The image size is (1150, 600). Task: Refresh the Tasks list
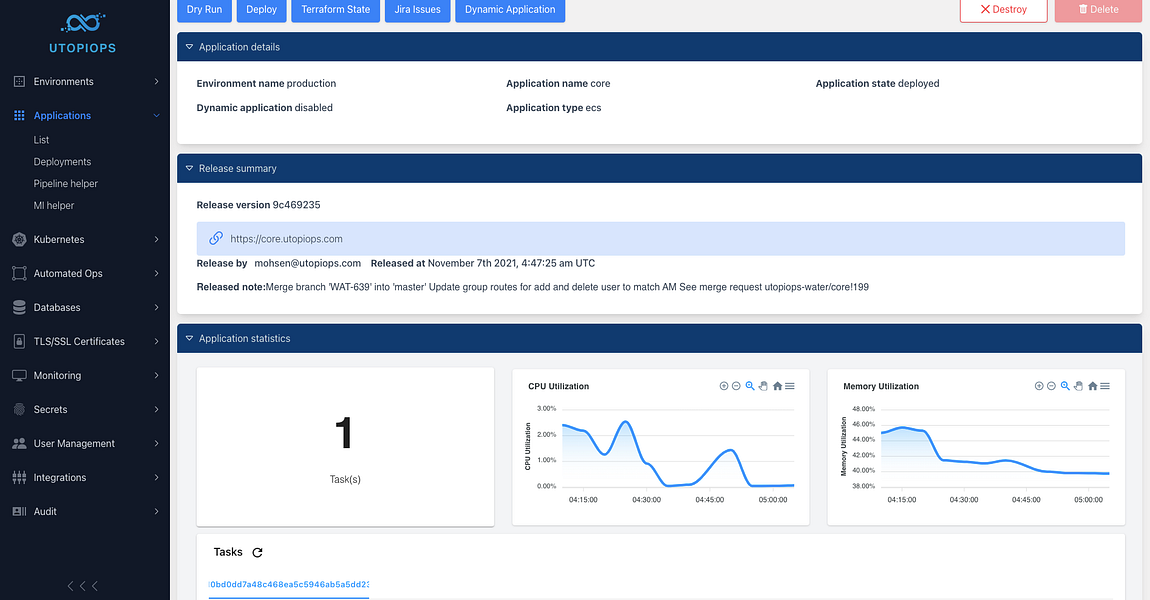(x=257, y=552)
